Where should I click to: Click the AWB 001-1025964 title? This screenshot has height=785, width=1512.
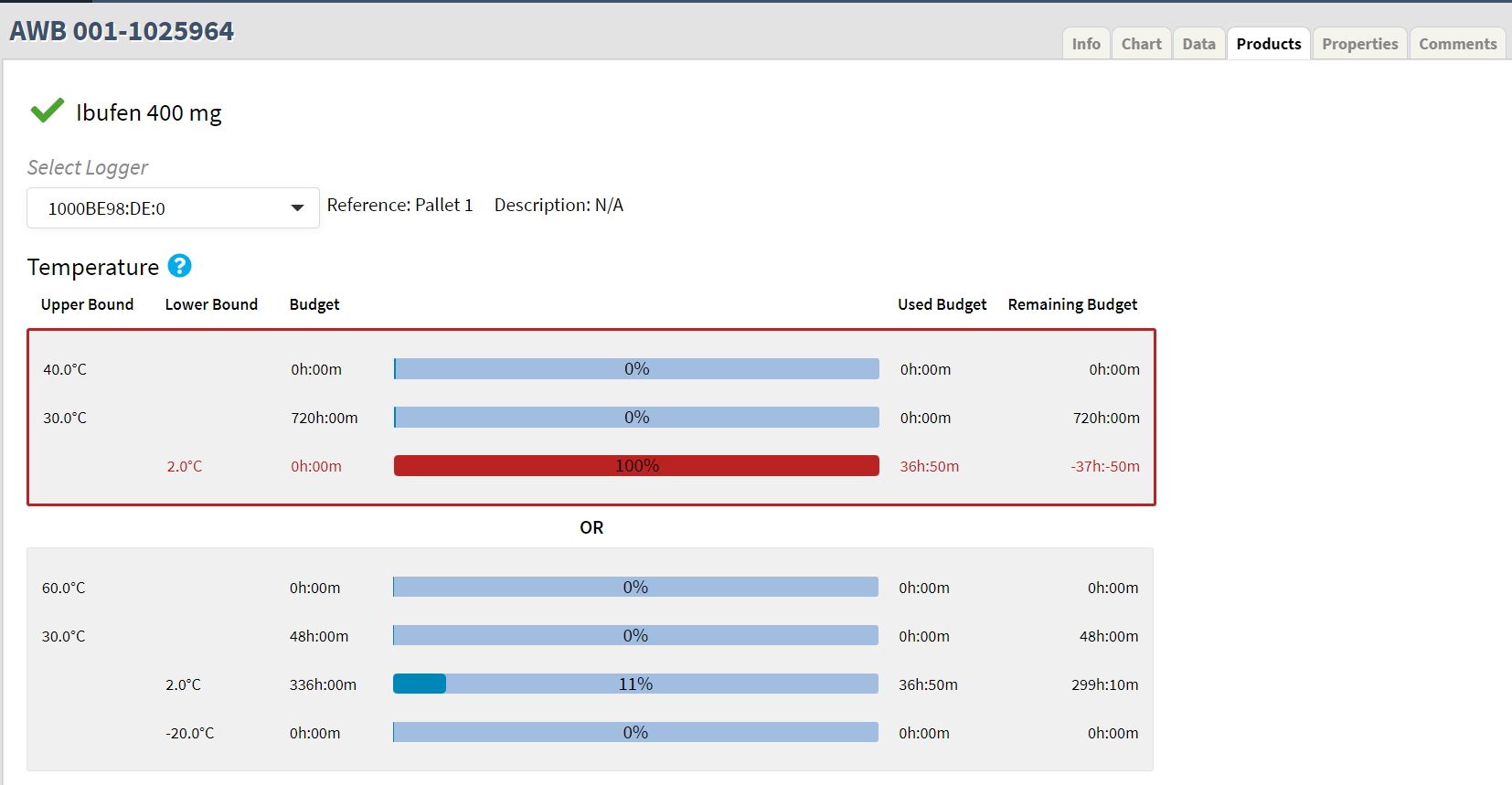(122, 31)
